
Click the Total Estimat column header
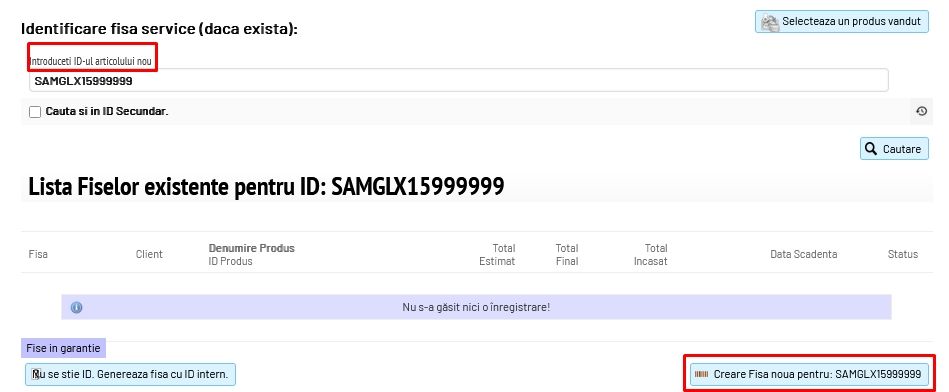tap(497, 255)
